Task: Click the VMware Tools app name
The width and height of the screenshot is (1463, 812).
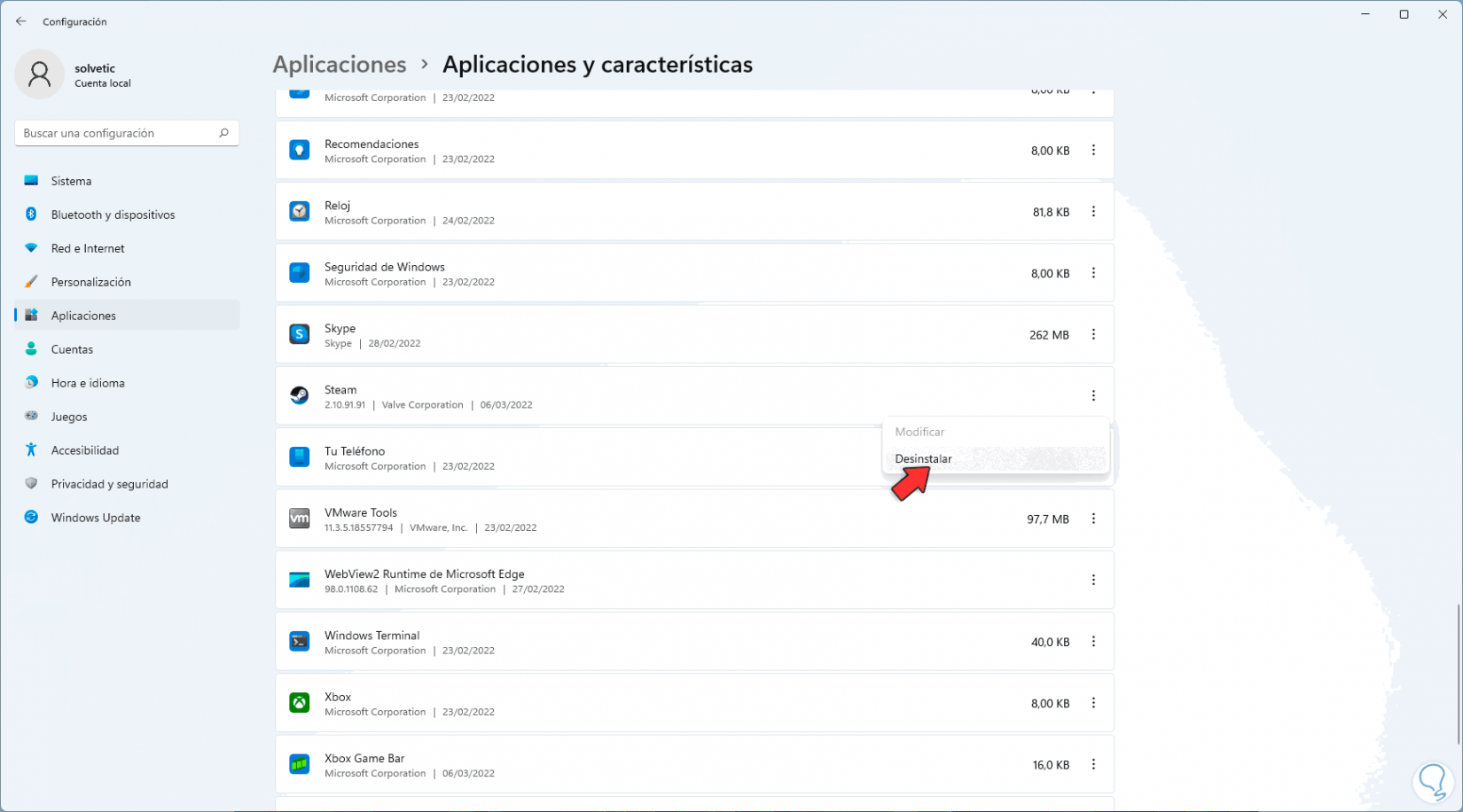Action: tap(361, 512)
